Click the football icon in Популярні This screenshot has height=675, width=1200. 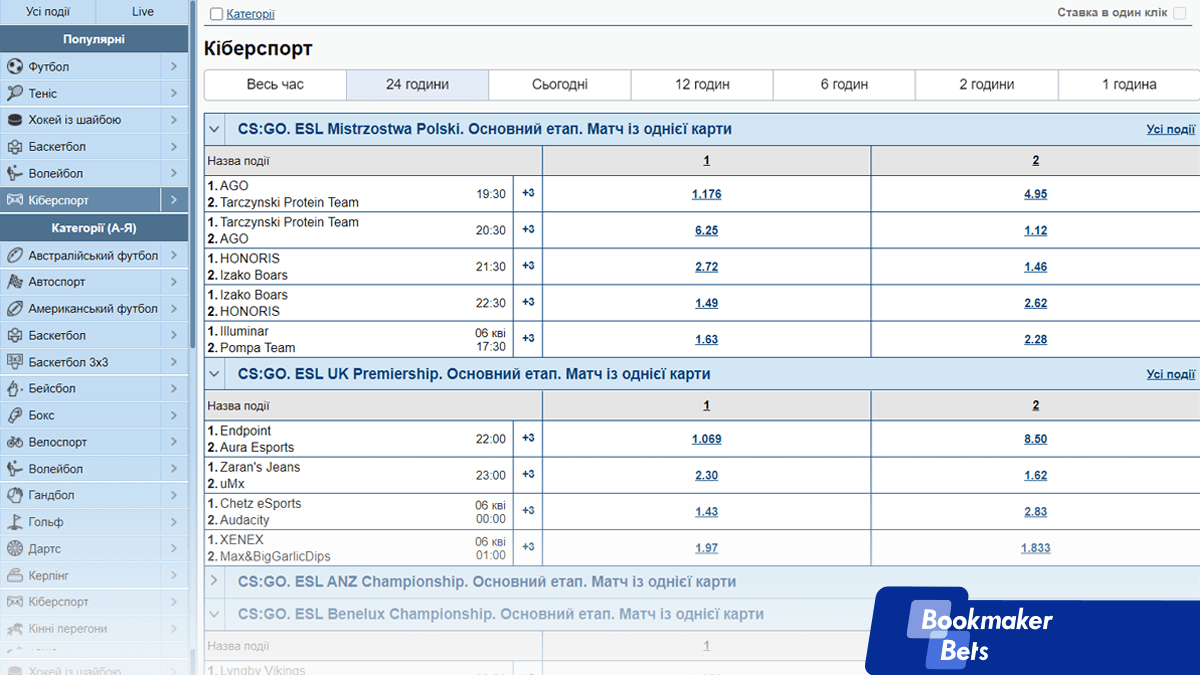(15, 67)
